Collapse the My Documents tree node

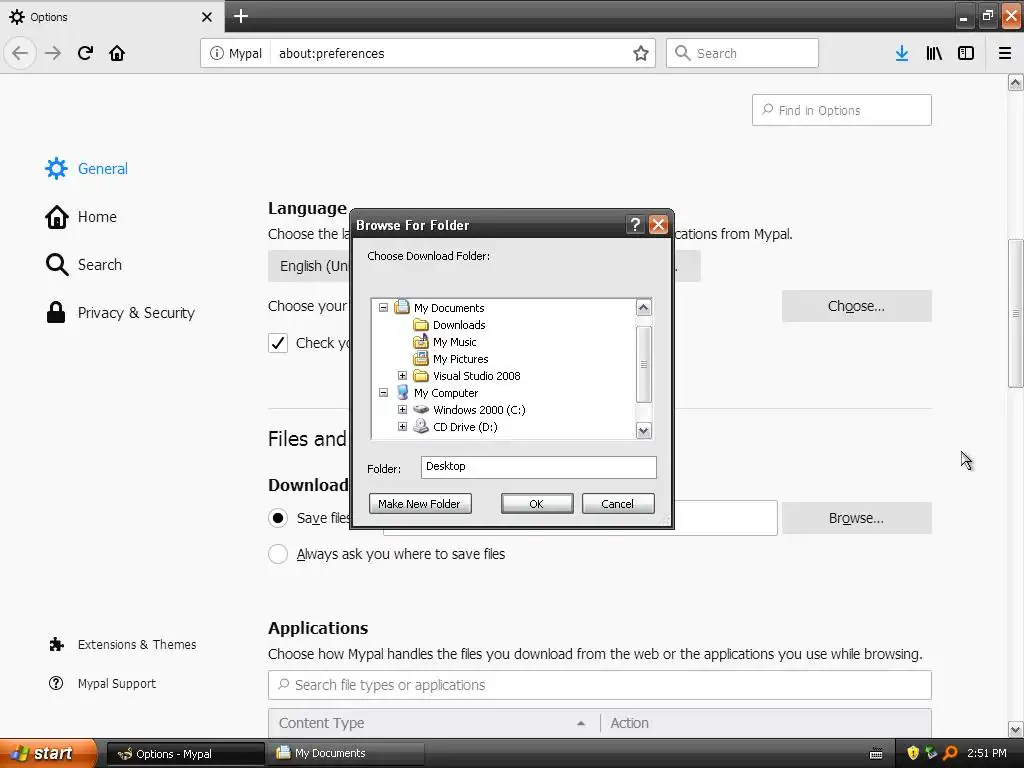[383, 307]
